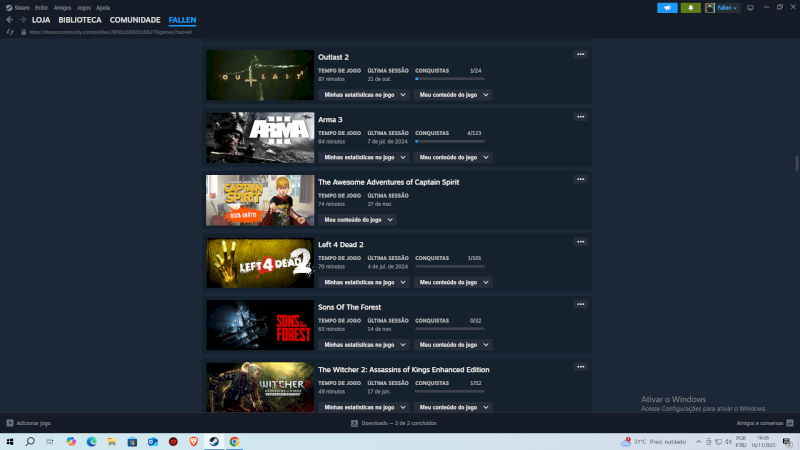
Task: Open the Outlast 2 game title link
Action: click(x=333, y=57)
